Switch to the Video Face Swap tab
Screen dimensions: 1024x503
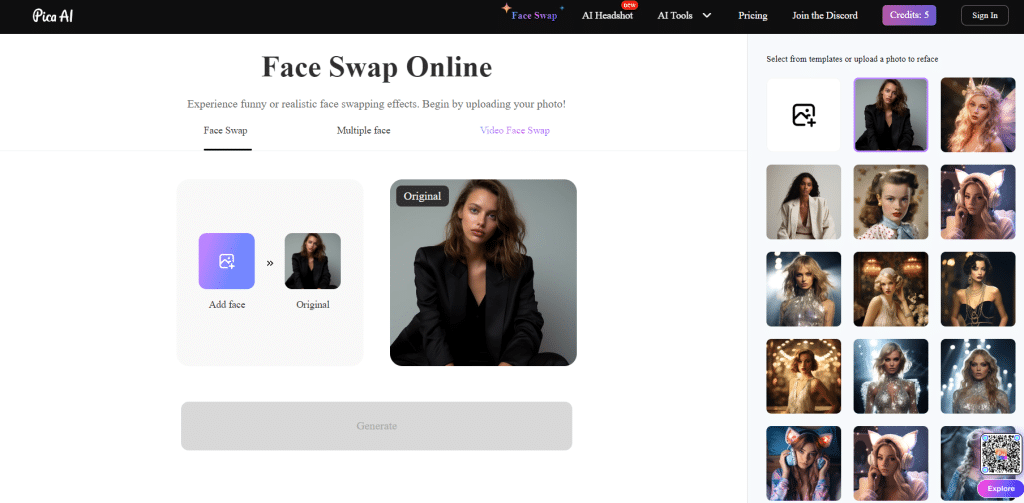(x=514, y=131)
